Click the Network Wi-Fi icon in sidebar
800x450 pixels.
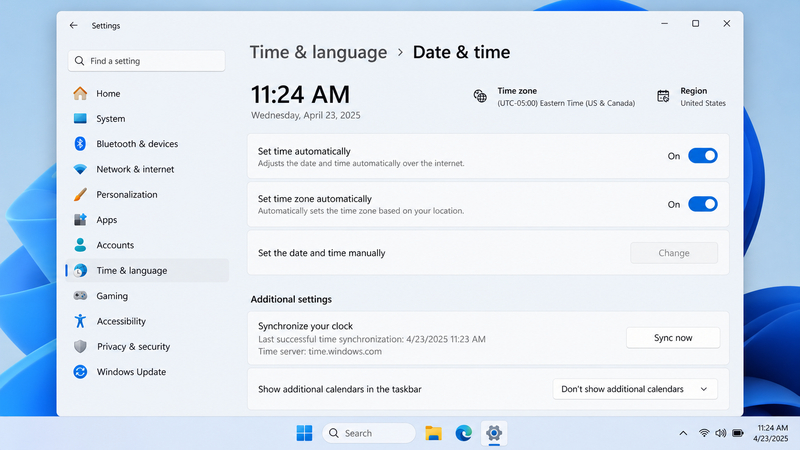pyautogui.click(x=80, y=169)
